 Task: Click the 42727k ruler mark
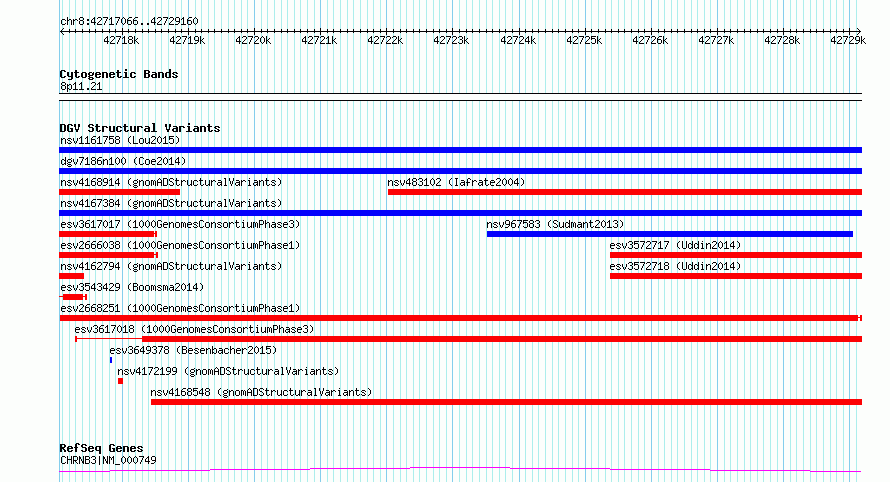[x=716, y=40]
